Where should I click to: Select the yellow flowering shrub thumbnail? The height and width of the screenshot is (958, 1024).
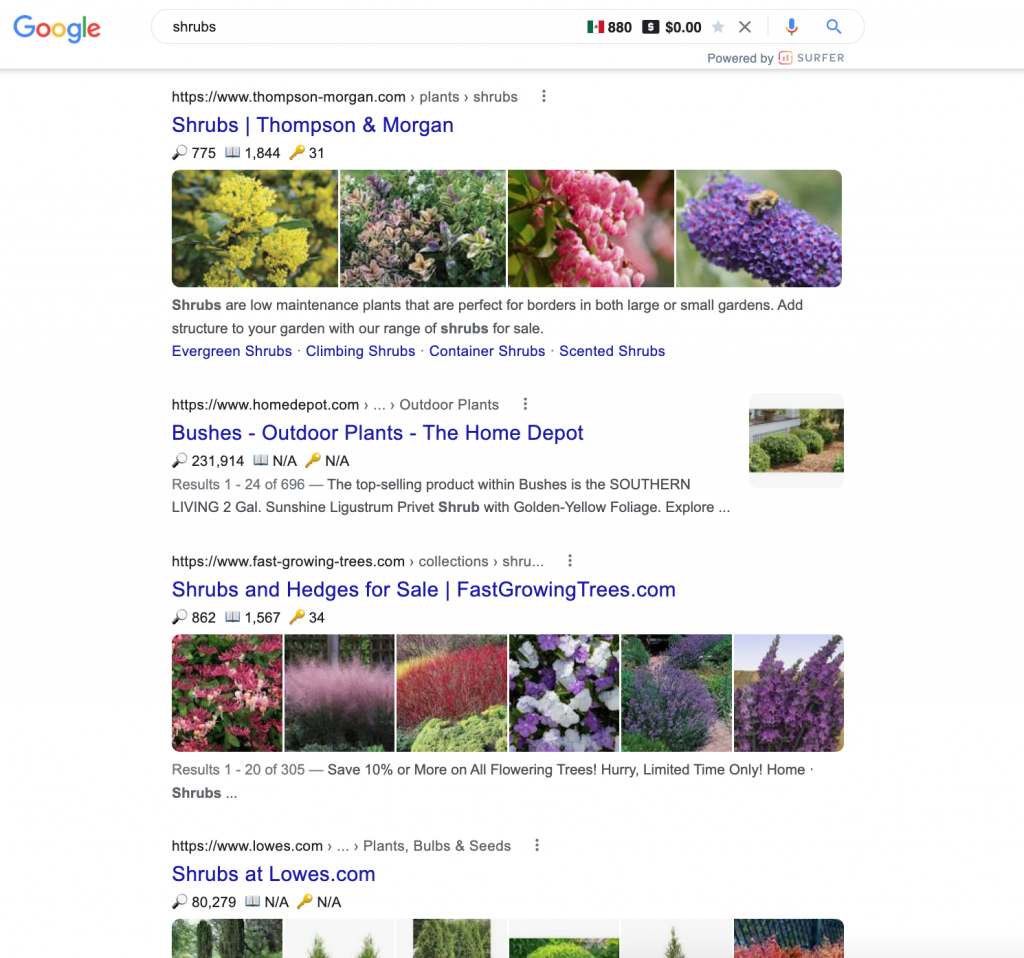[x=255, y=229]
